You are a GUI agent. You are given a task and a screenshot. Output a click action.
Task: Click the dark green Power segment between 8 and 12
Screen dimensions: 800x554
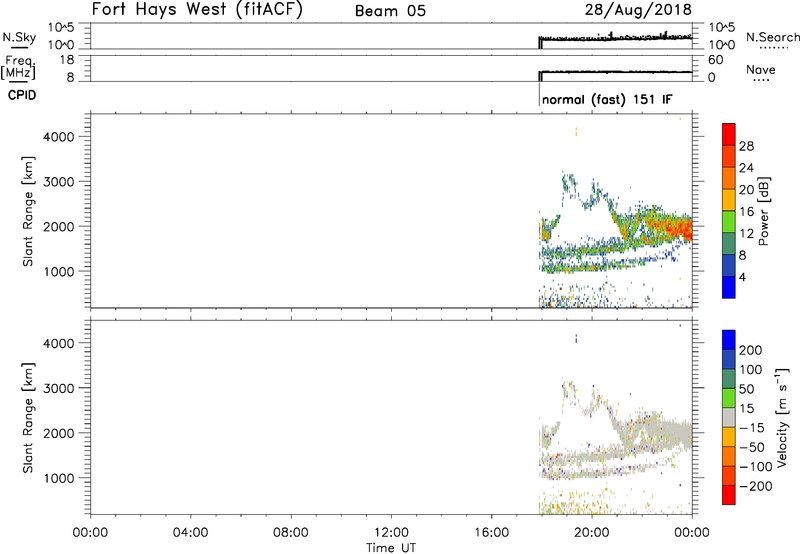[729, 244]
